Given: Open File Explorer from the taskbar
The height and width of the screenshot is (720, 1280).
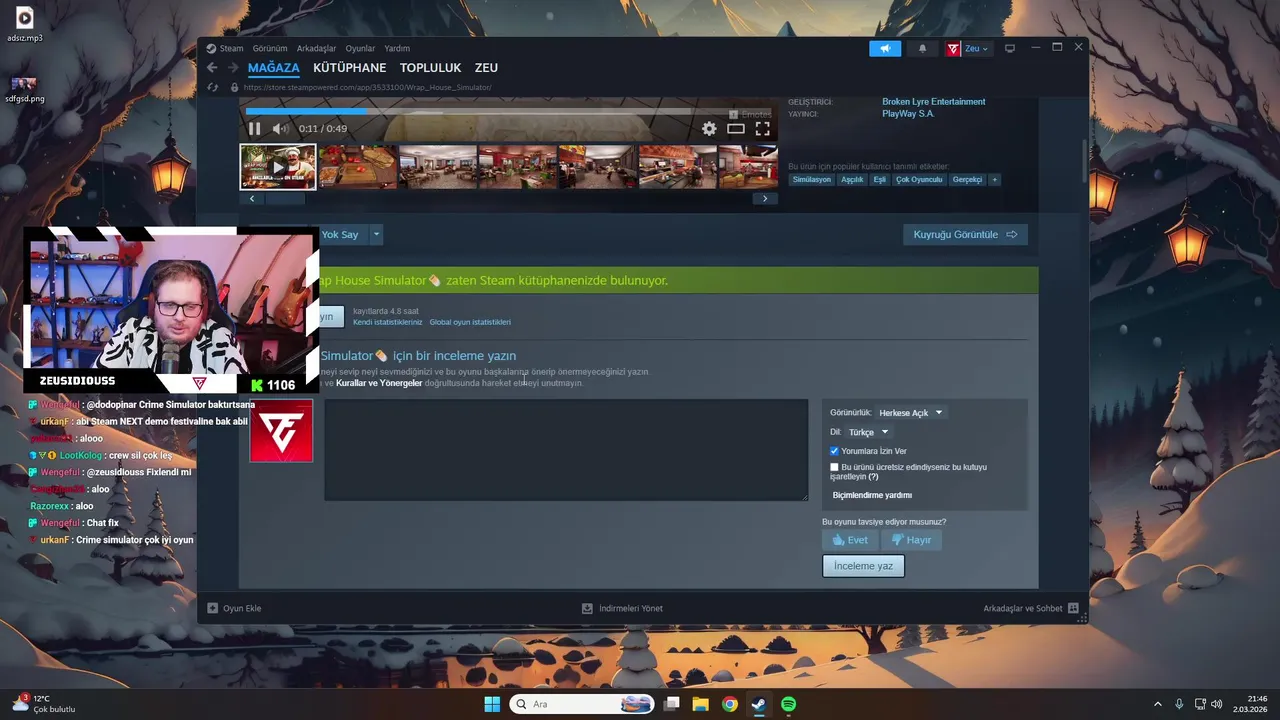Looking at the screenshot, I should (x=700, y=704).
